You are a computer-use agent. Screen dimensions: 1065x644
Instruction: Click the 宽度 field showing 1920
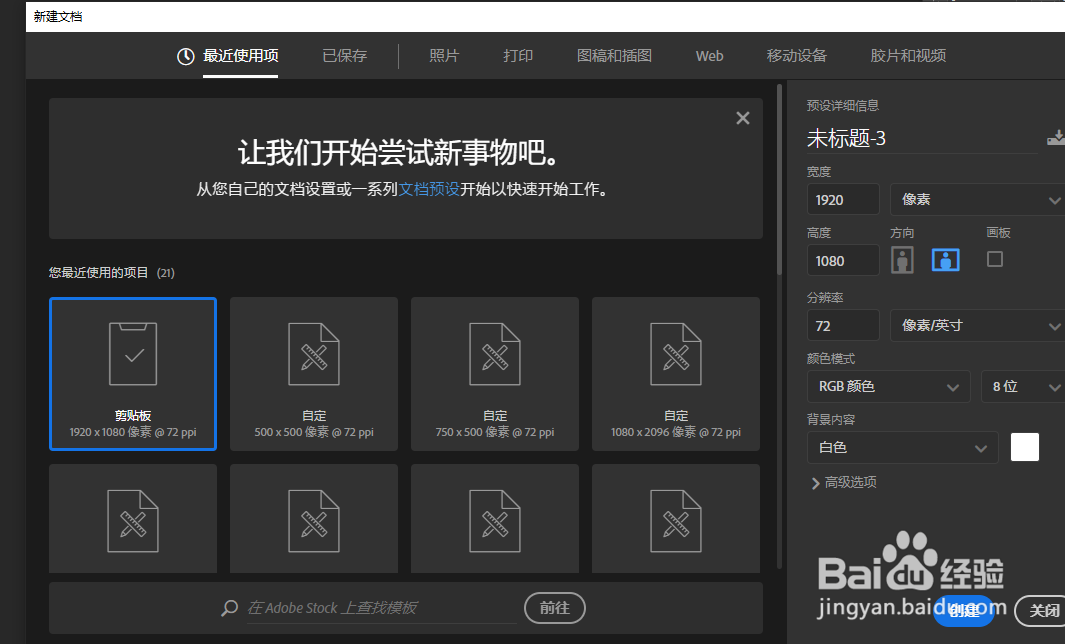coord(843,200)
